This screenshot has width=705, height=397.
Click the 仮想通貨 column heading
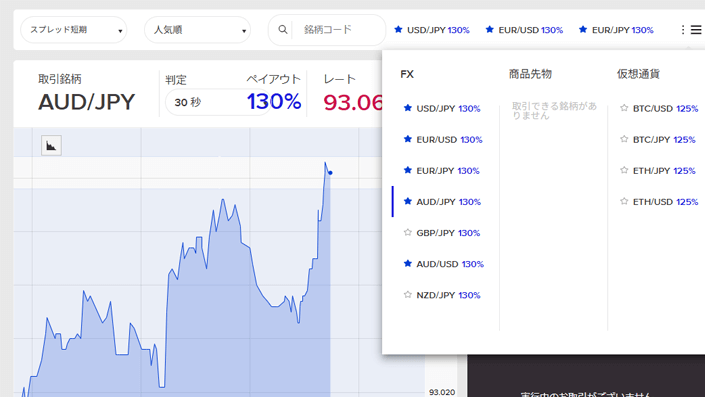pyautogui.click(x=638, y=74)
